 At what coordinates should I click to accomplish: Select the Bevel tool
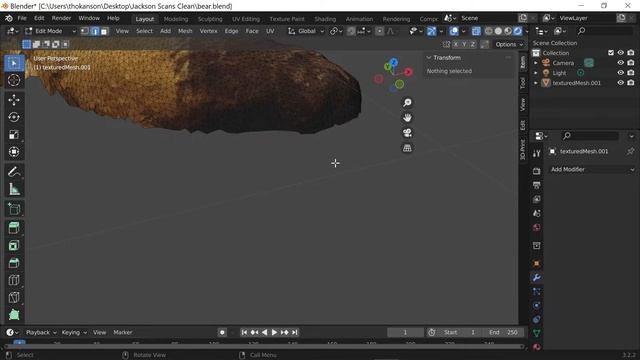coord(14,263)
